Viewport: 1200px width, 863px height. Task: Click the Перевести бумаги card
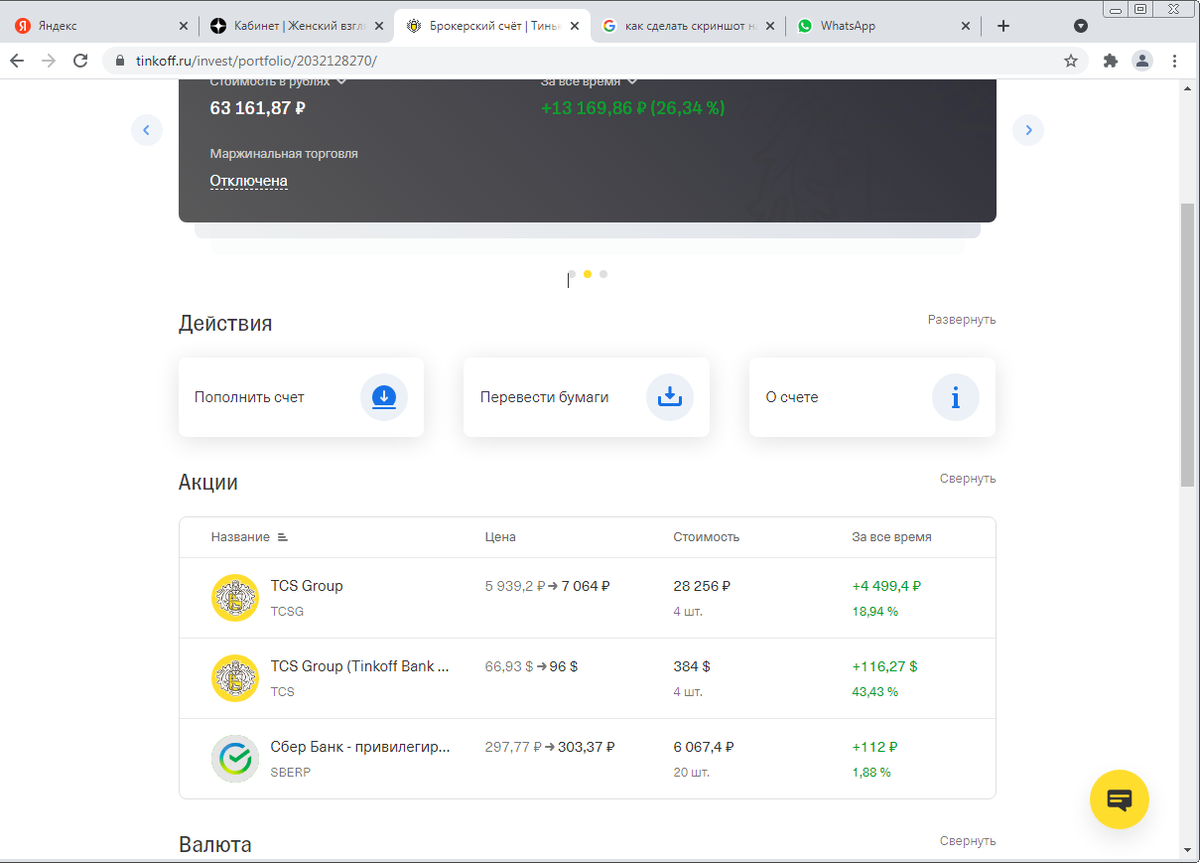[x=586, y=397]
